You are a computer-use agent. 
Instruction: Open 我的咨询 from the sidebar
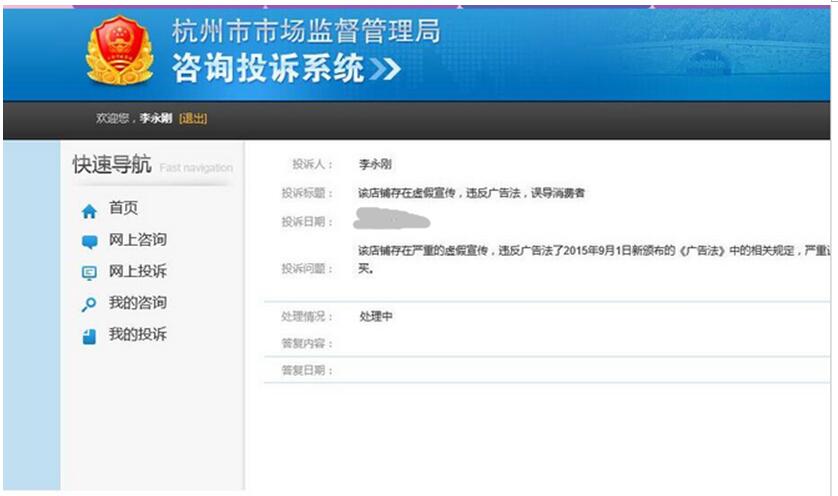tap(137, 303)
